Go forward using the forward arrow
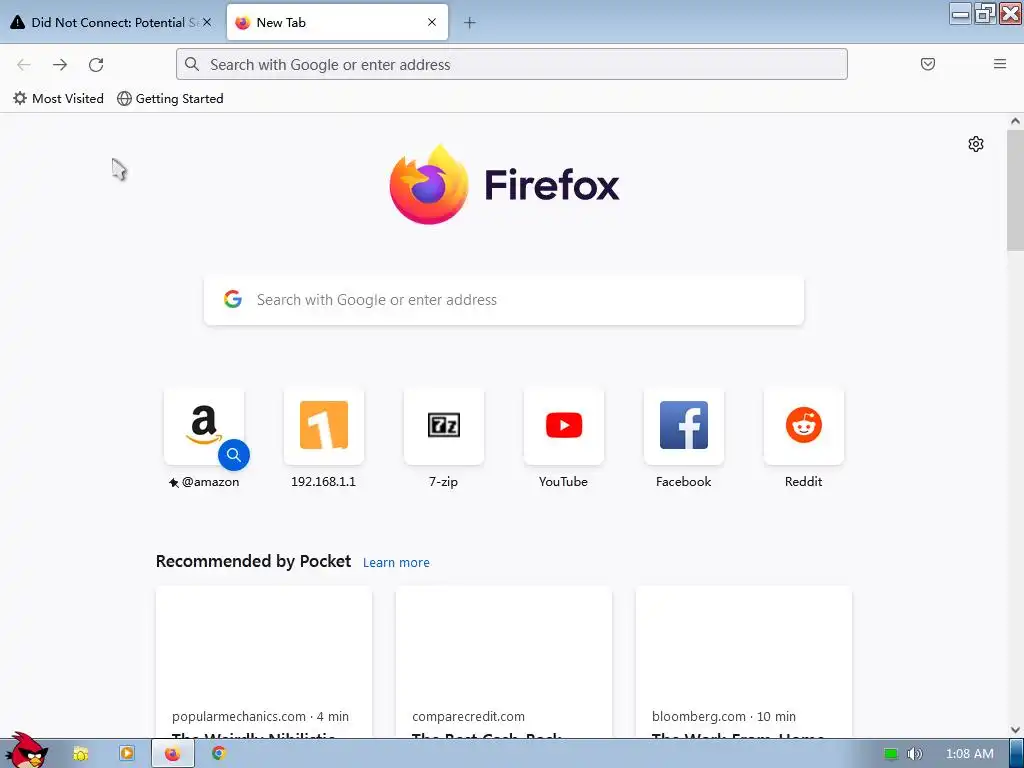Image resolution: width=1024 pixels, height=768 pixels. [60, 65]
